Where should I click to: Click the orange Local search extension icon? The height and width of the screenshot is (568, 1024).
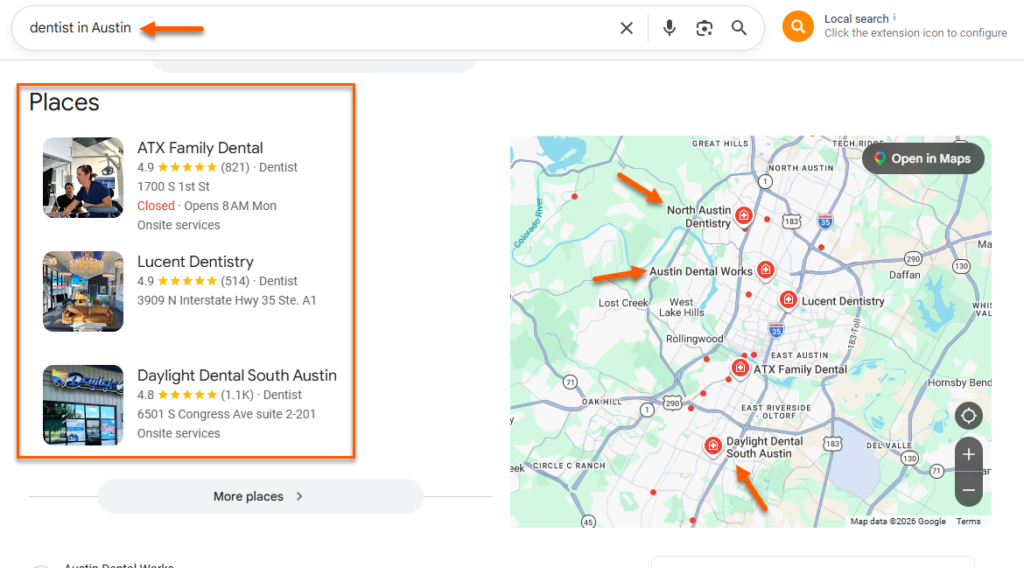[x=797, y=26]
